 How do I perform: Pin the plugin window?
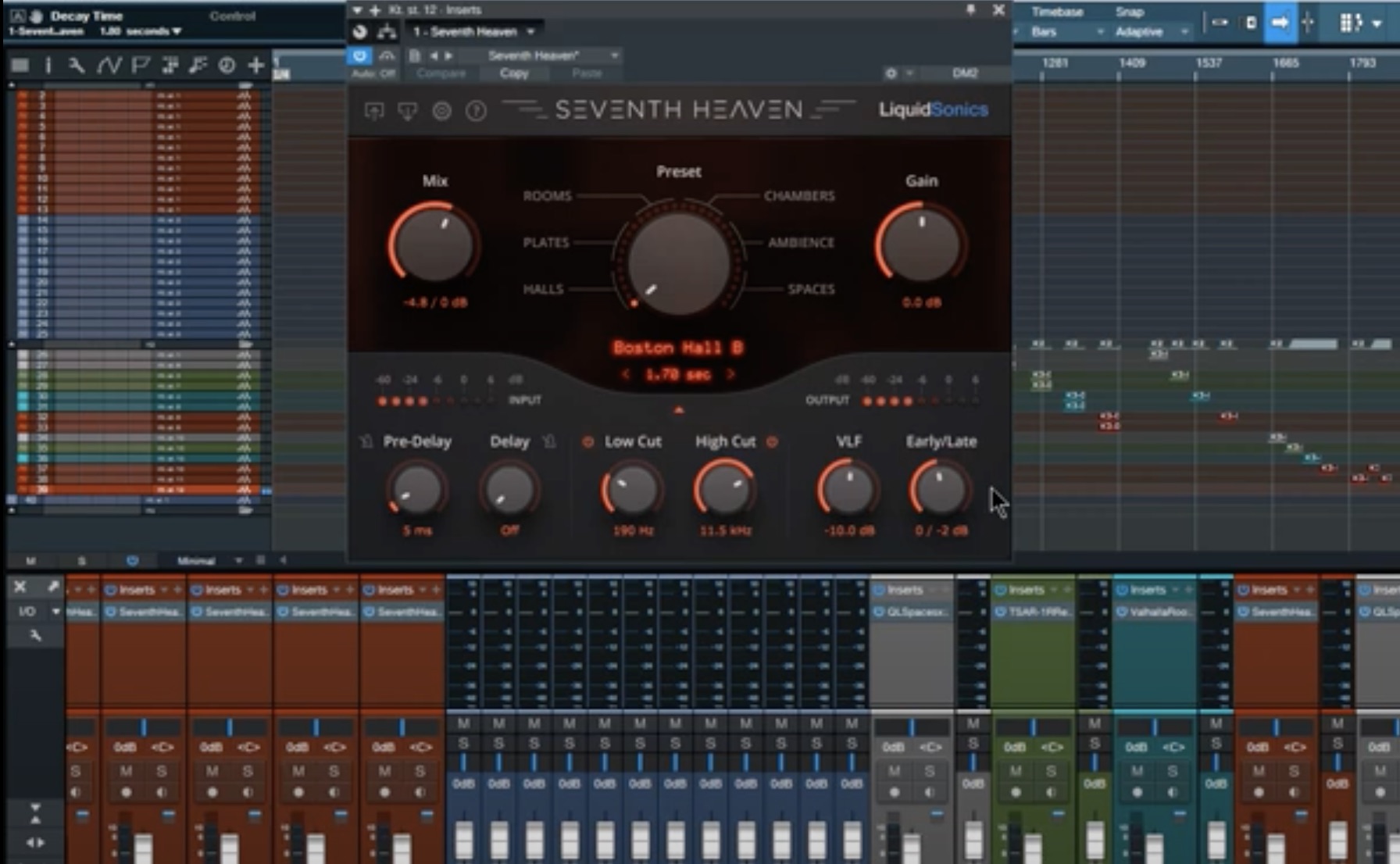970,10
